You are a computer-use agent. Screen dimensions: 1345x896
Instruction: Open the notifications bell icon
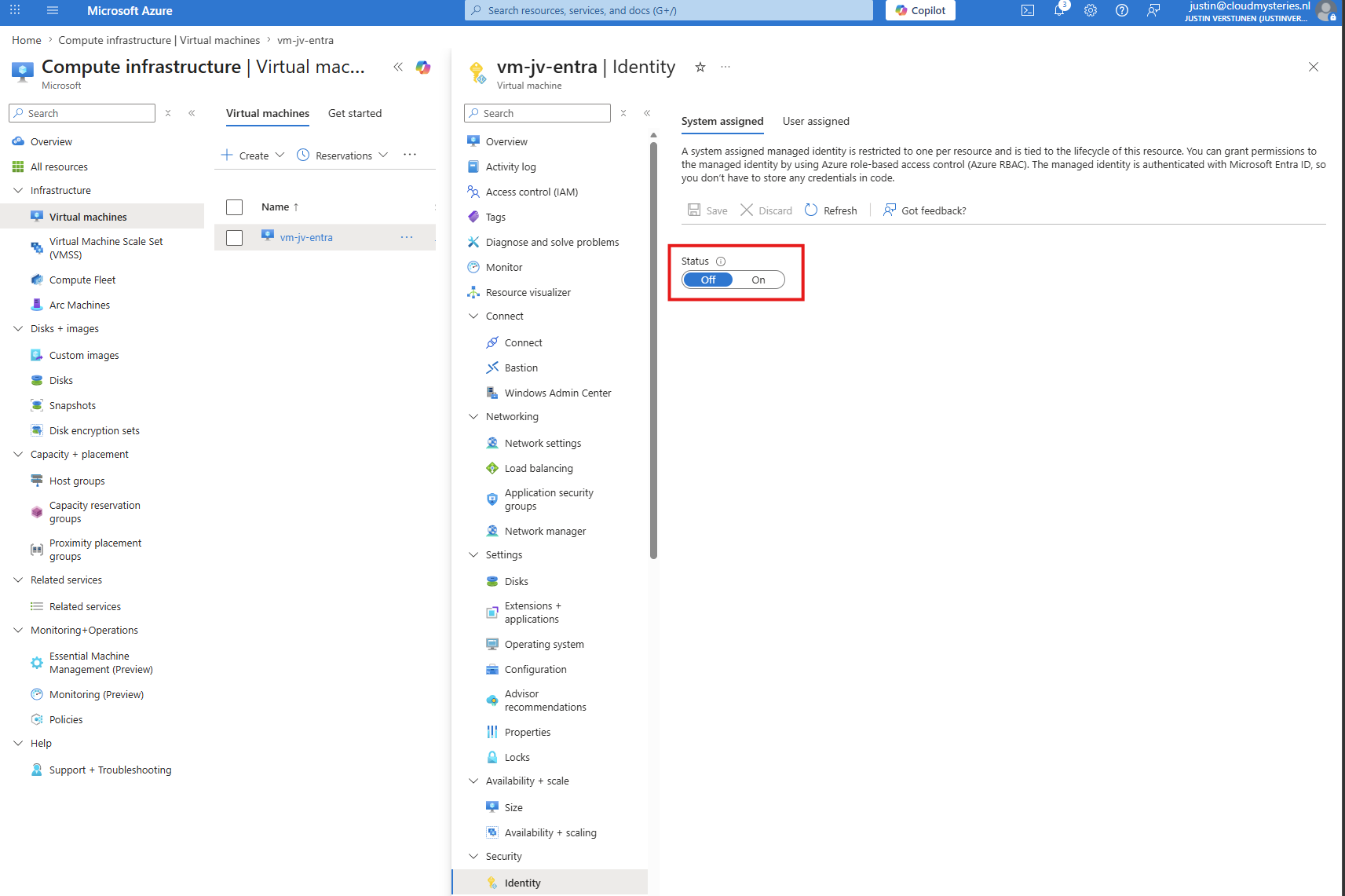[1059, 10]
